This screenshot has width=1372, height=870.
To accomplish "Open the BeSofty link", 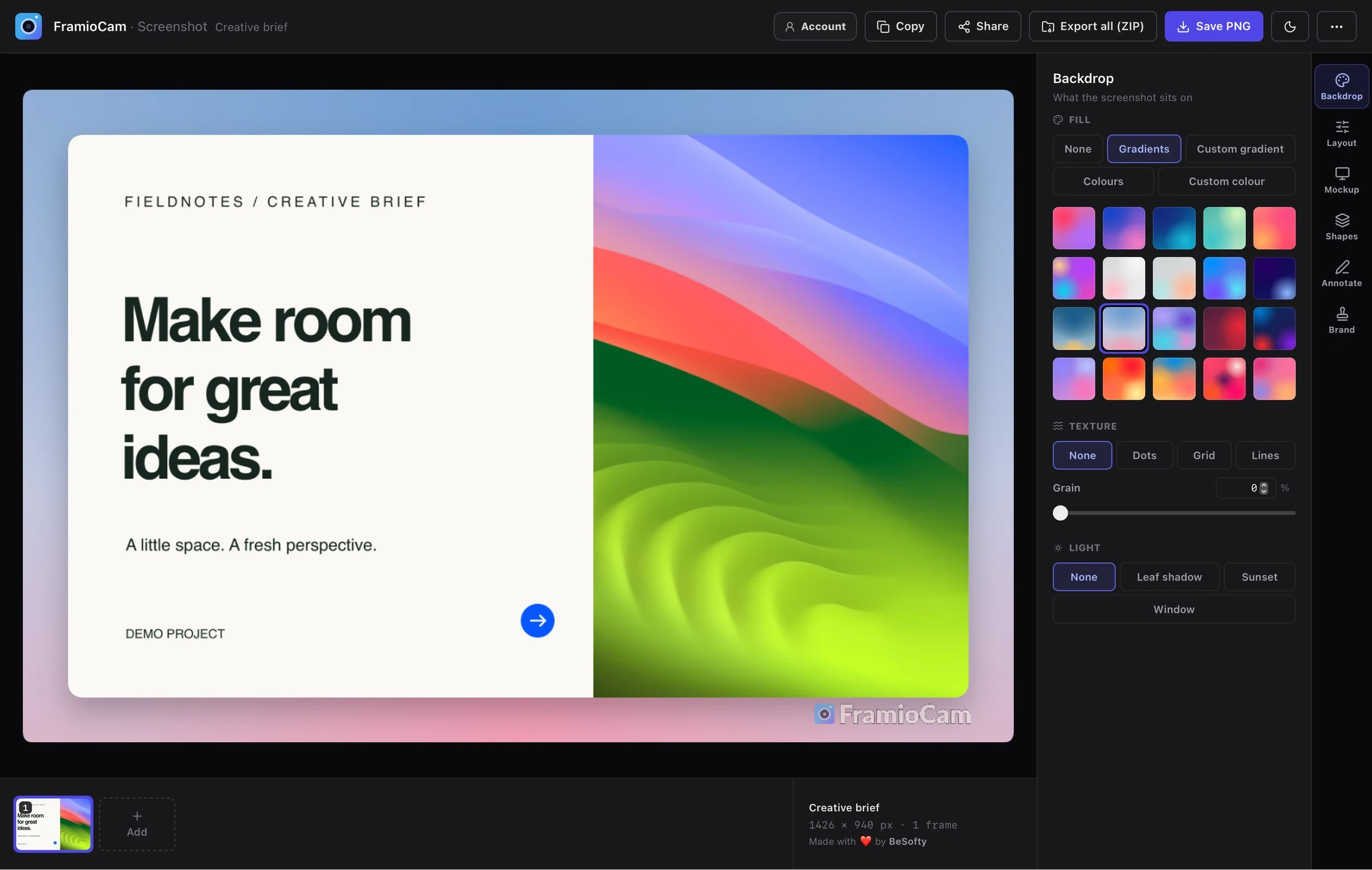I will 907,841.
